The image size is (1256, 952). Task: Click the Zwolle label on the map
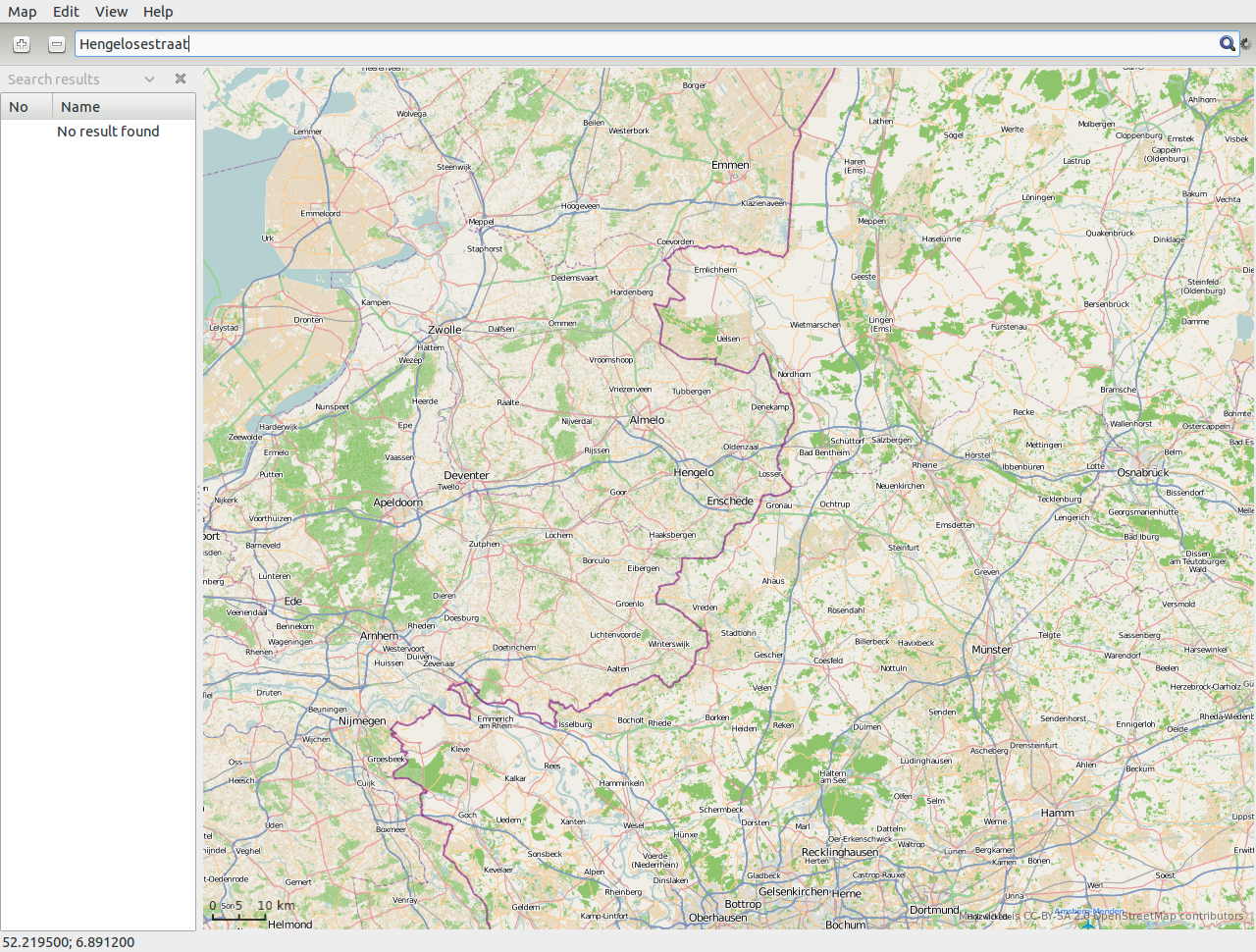(x=445, y=330)
